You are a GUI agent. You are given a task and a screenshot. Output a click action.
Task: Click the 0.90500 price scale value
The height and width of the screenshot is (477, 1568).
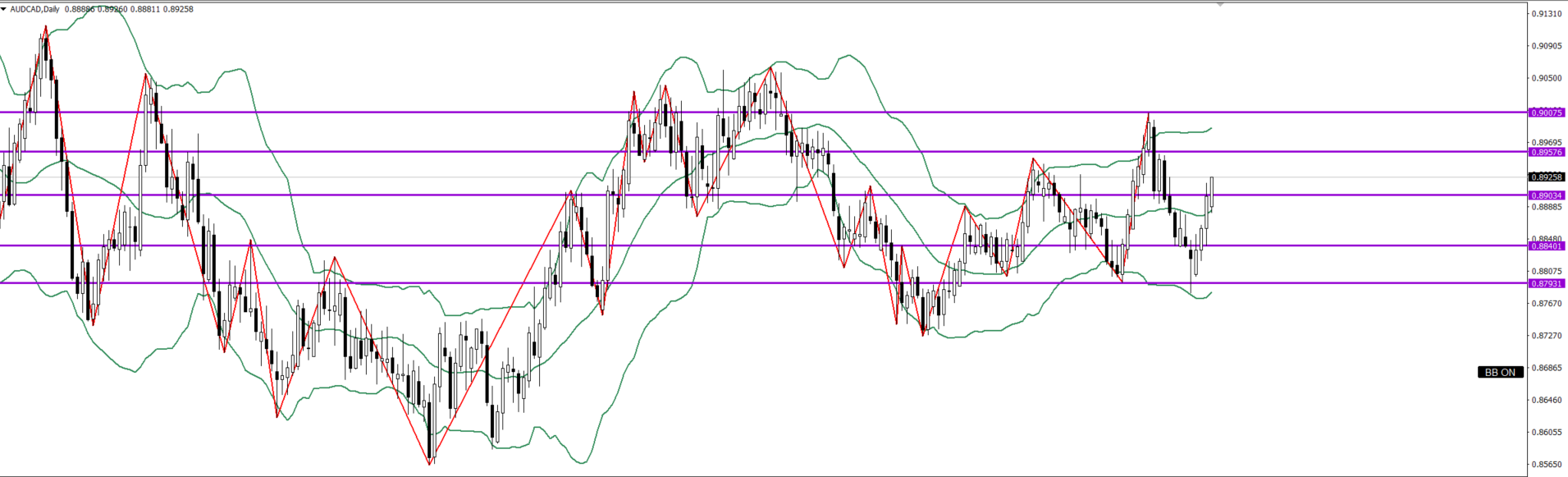pyautogui.click(x=1547, y=78)
